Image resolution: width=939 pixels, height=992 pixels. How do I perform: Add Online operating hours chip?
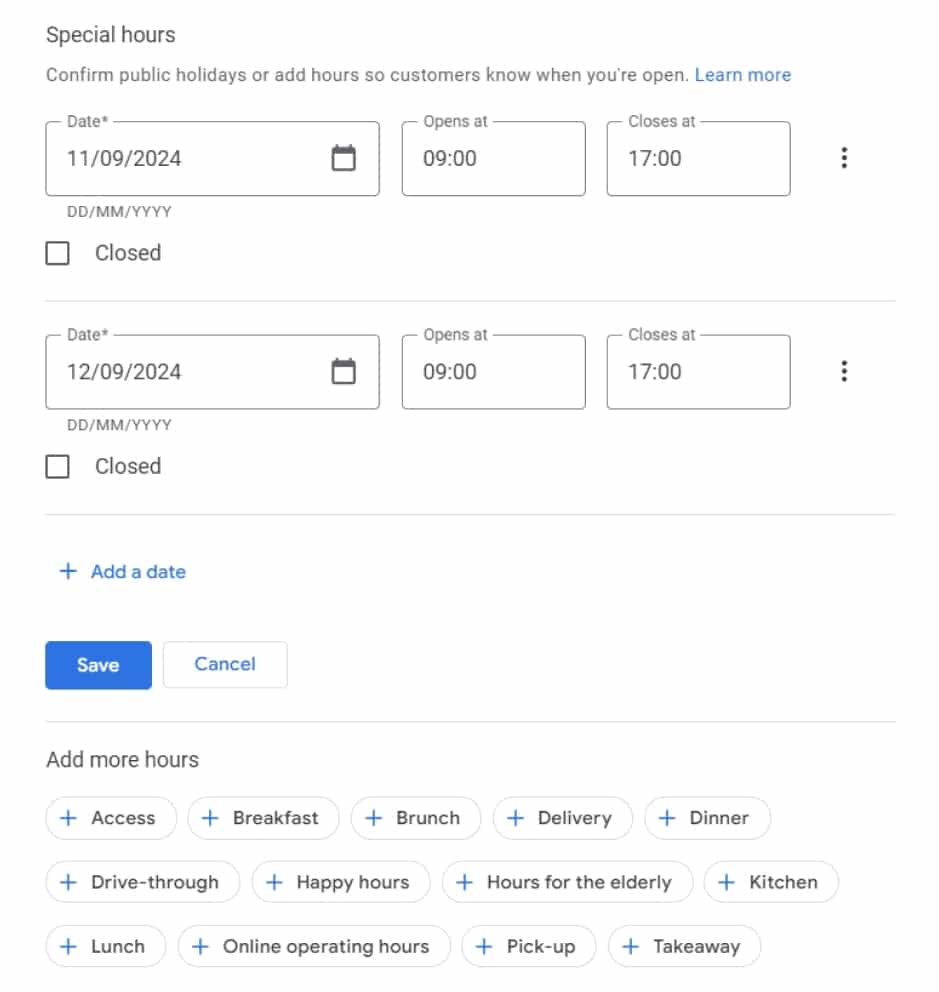(314, 946)
